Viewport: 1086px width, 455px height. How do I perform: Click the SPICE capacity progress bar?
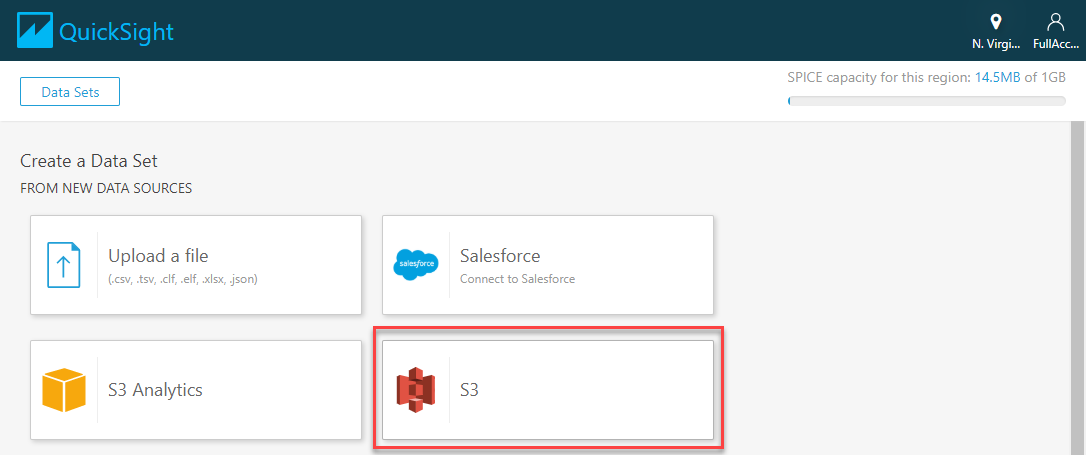tap(927, 101)
